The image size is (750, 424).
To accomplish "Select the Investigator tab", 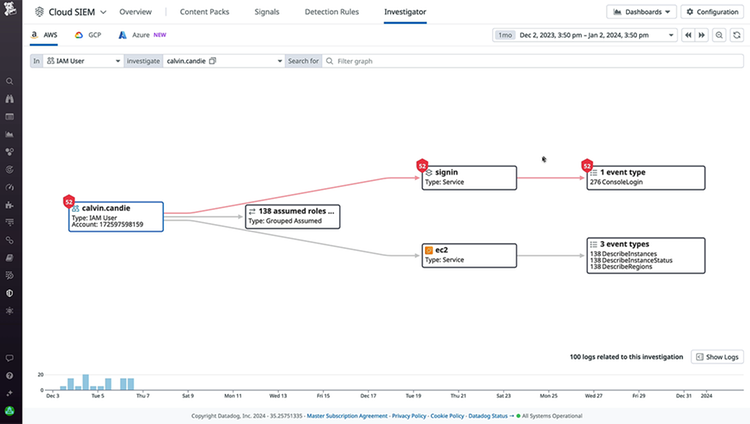I will pyautogui.click(x=405, y=12).
